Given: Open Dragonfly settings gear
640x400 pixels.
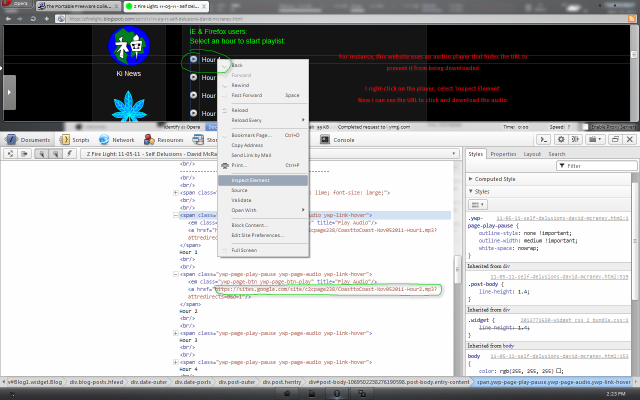Looking at the screenshot, I should (561, 140).
